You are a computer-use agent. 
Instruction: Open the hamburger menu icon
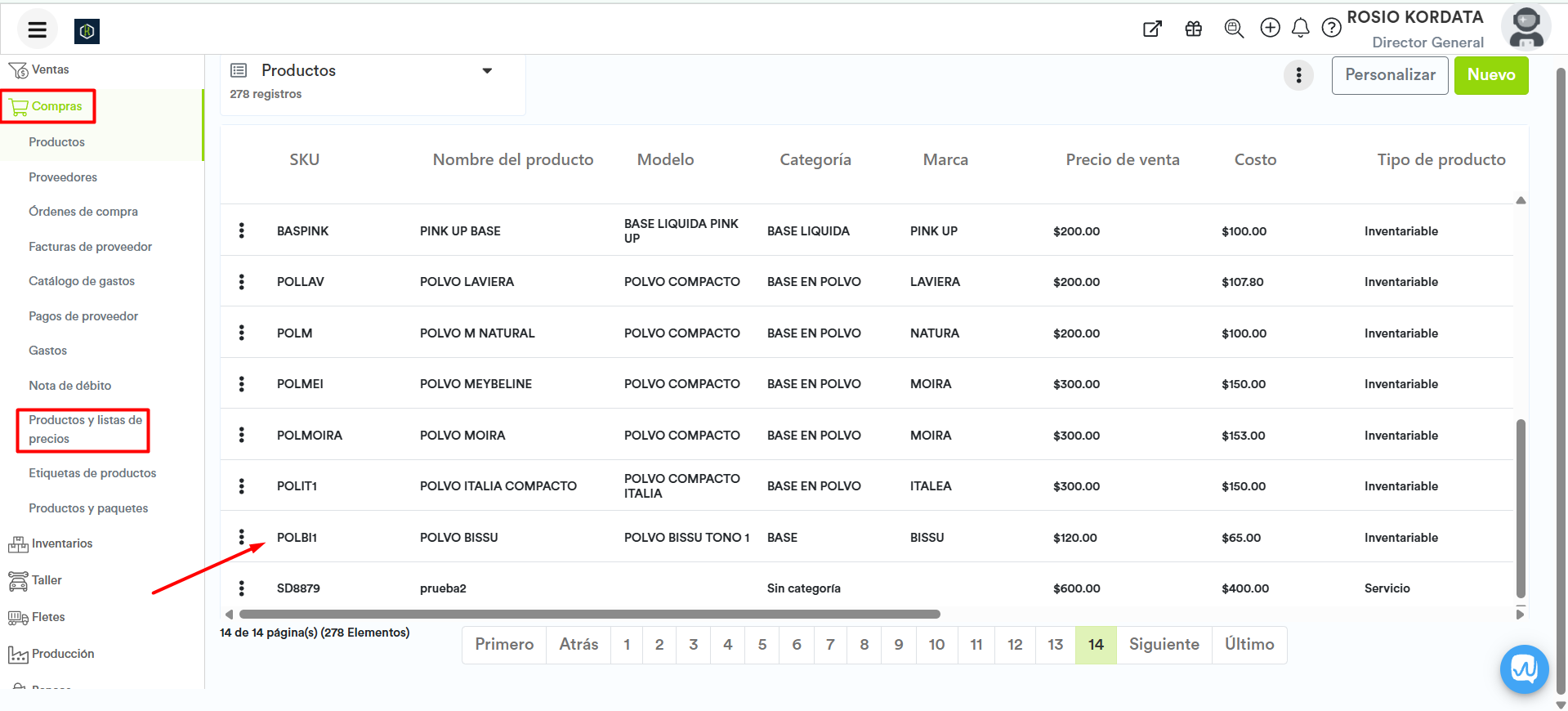[37, 30]
